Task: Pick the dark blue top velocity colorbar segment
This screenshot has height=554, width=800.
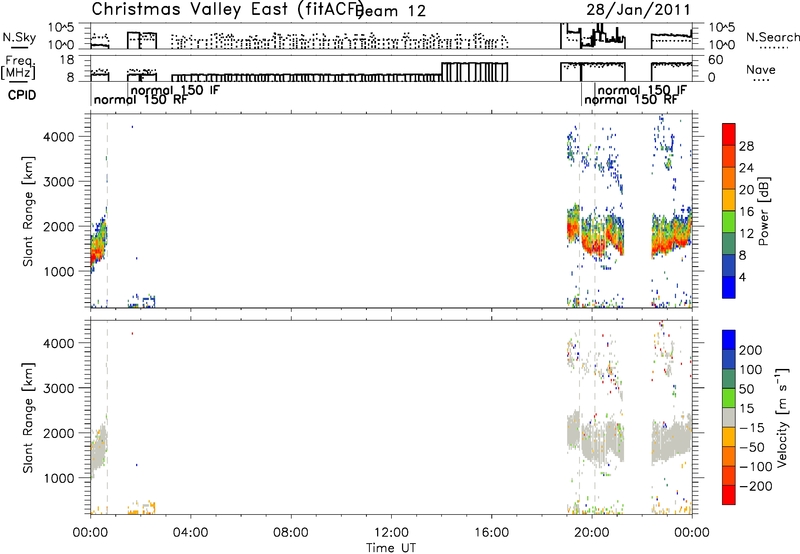Action: (x=729, y=340)
